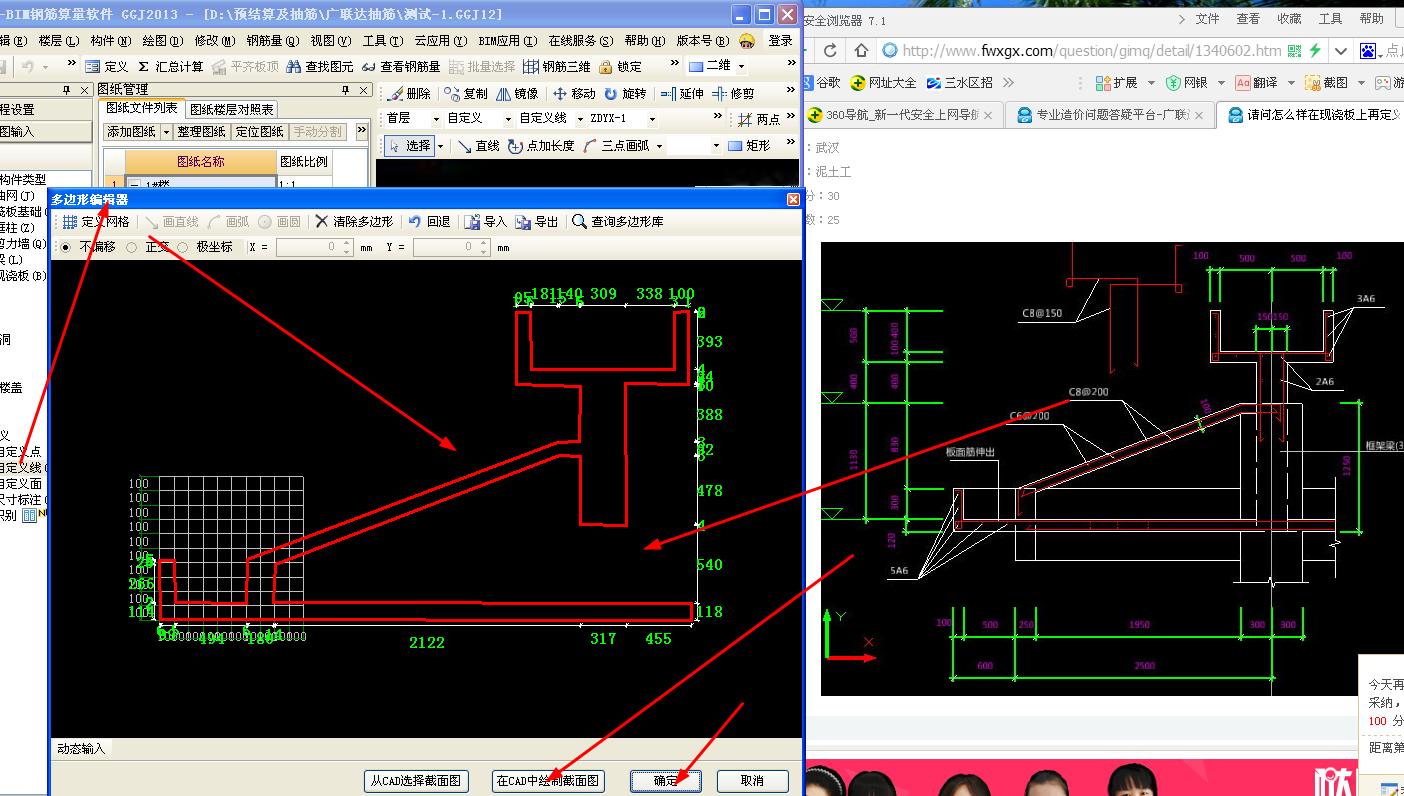Screen dimensions: 1404x796
Task: Open the 在线服务 menu
Action: point(579,41)
